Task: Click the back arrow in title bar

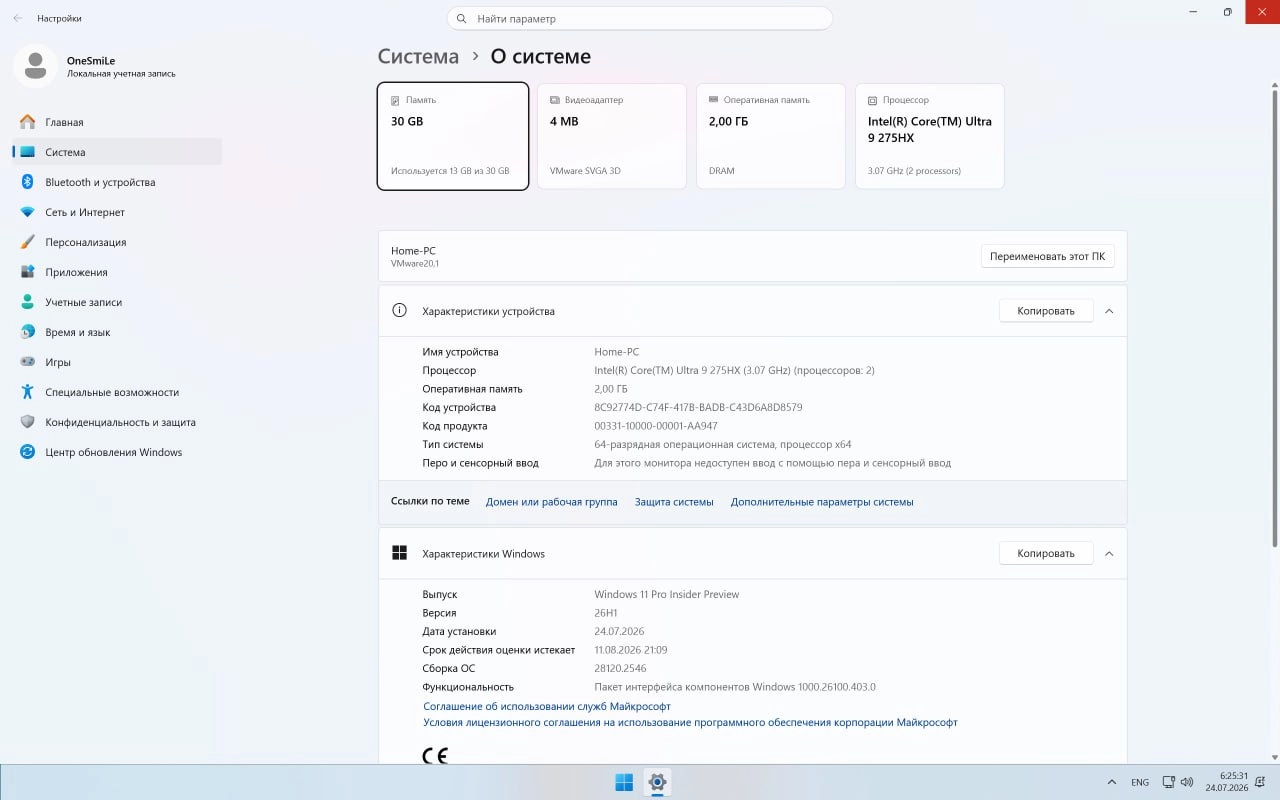Action: tap(17, 18)
